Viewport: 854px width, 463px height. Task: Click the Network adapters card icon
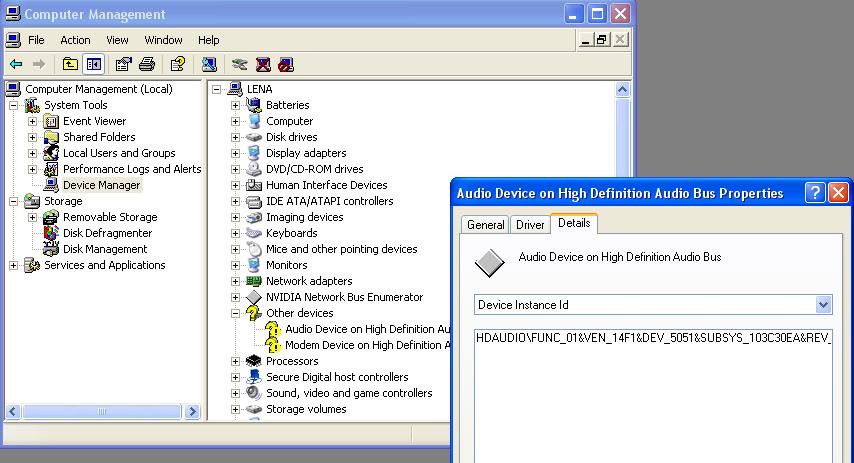pyautogui.click(x=254, y=281)
